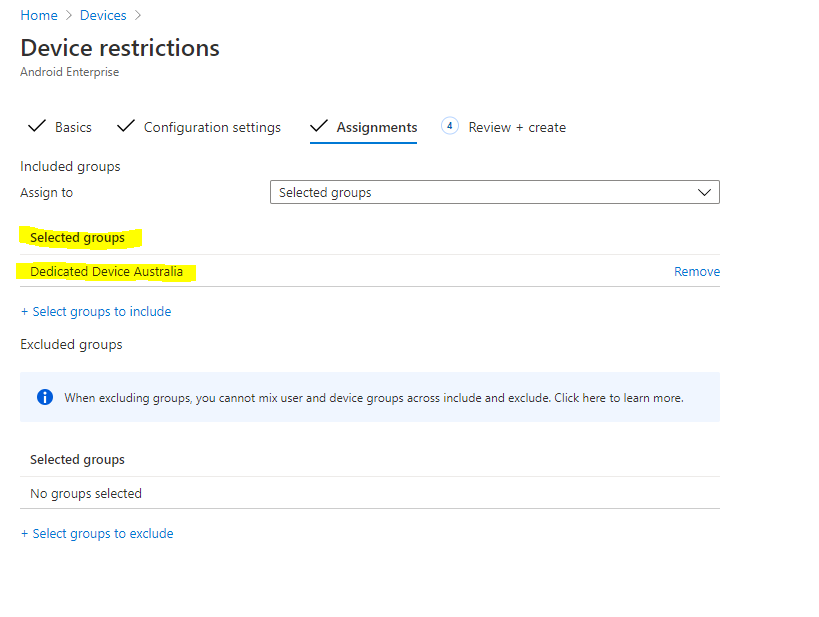Select the Assignments tab label
Image resolution: width=819 pixels, height=617 pixels.
click(x=376, y=127)
